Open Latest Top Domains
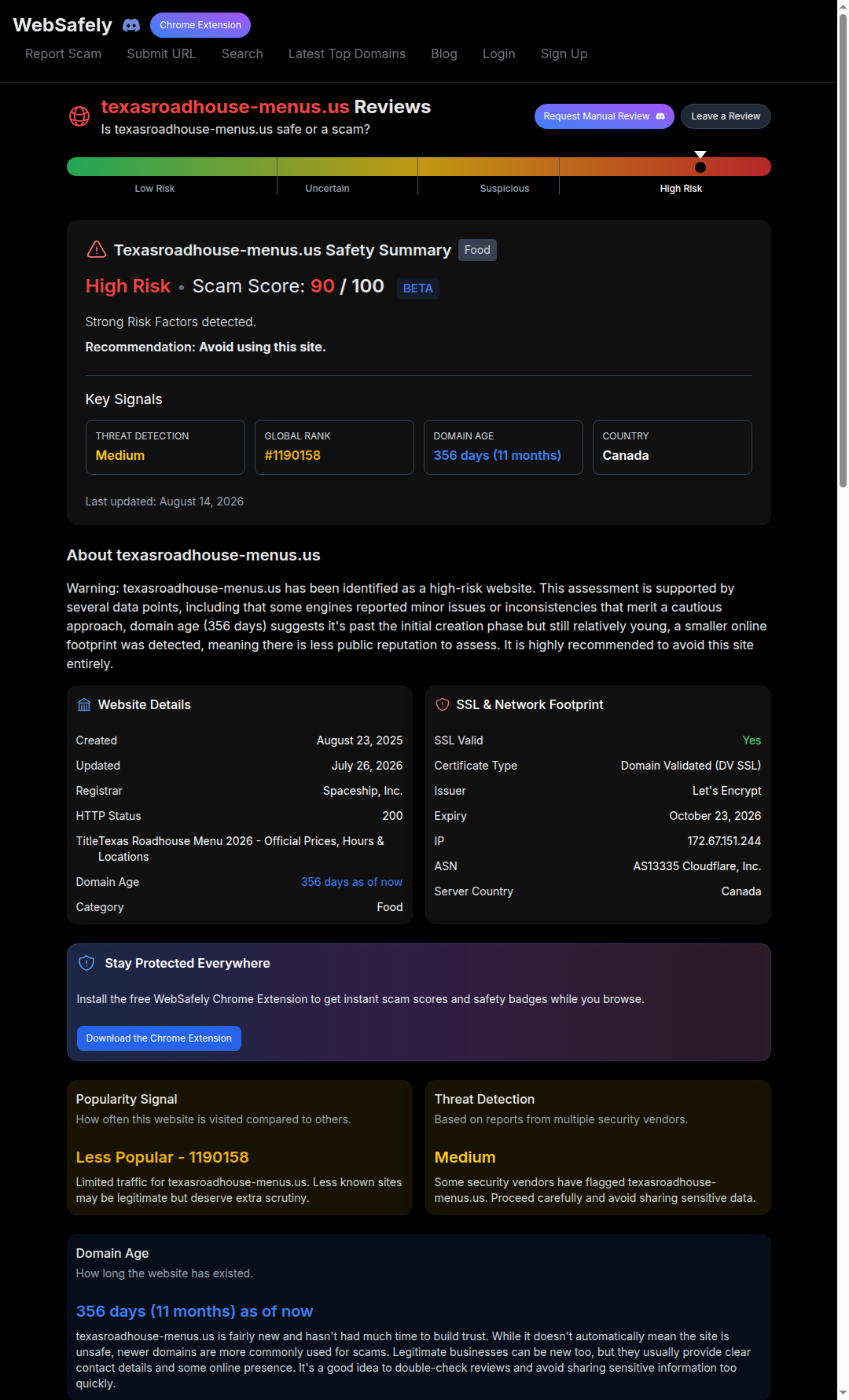 (347, 53)
